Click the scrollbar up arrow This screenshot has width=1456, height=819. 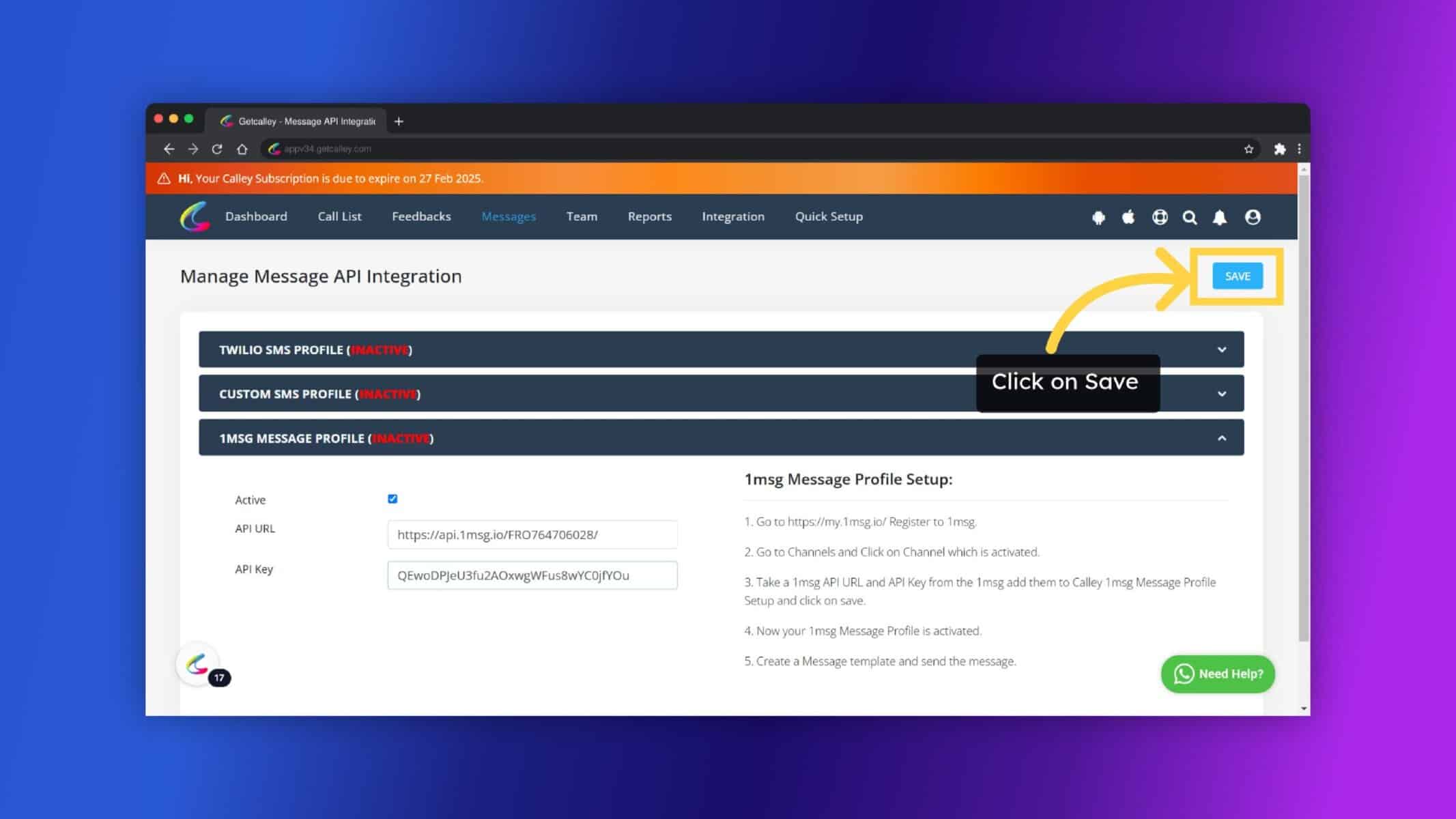(1304, 169)
